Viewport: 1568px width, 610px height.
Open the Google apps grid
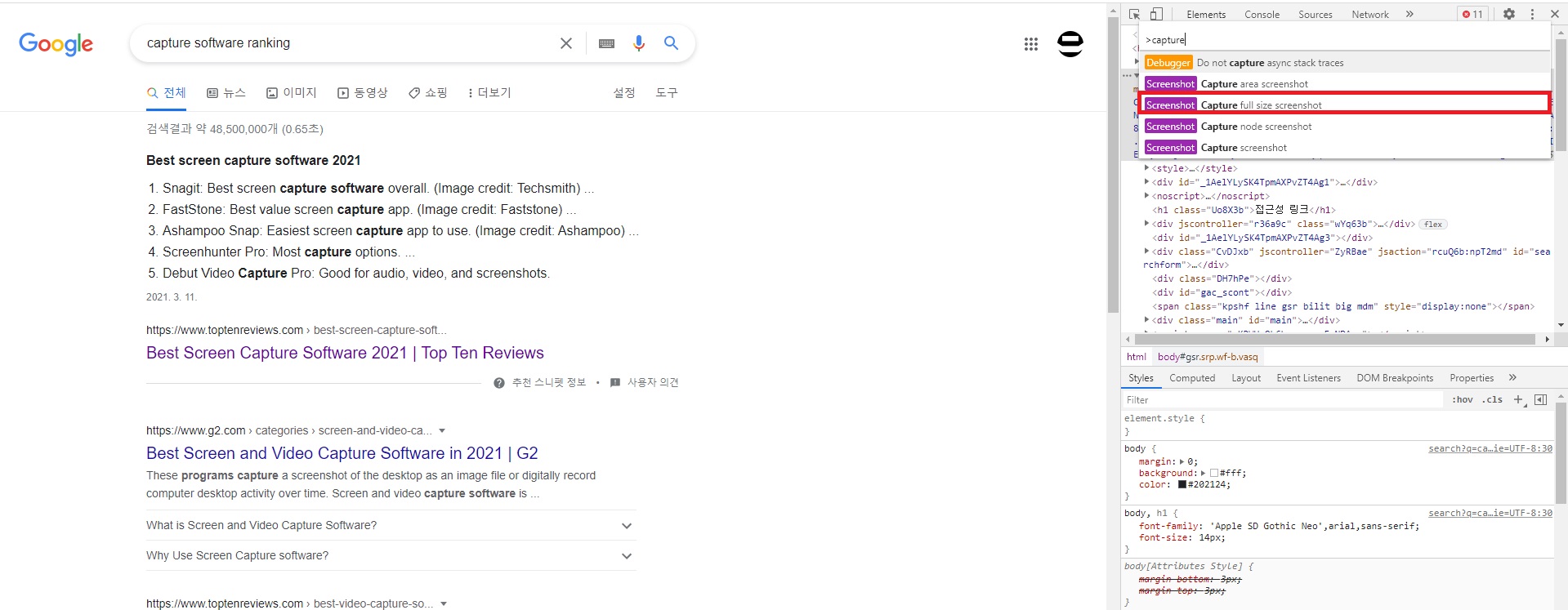[x=1031, y=44]
